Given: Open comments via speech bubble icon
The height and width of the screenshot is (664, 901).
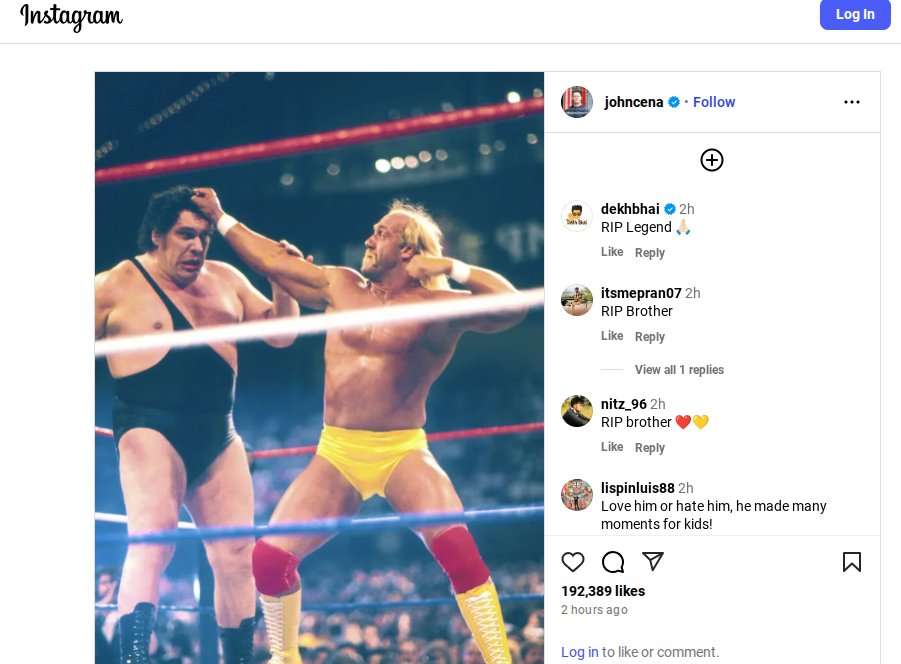Looking at the screenshot, I should [x=613, y=562].
